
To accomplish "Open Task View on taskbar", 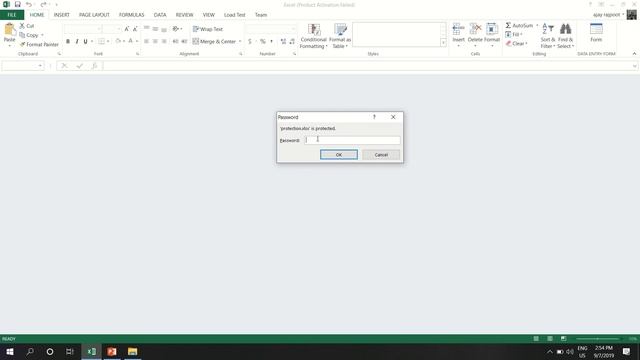I will pyautogui.click(x=70, y=351).
